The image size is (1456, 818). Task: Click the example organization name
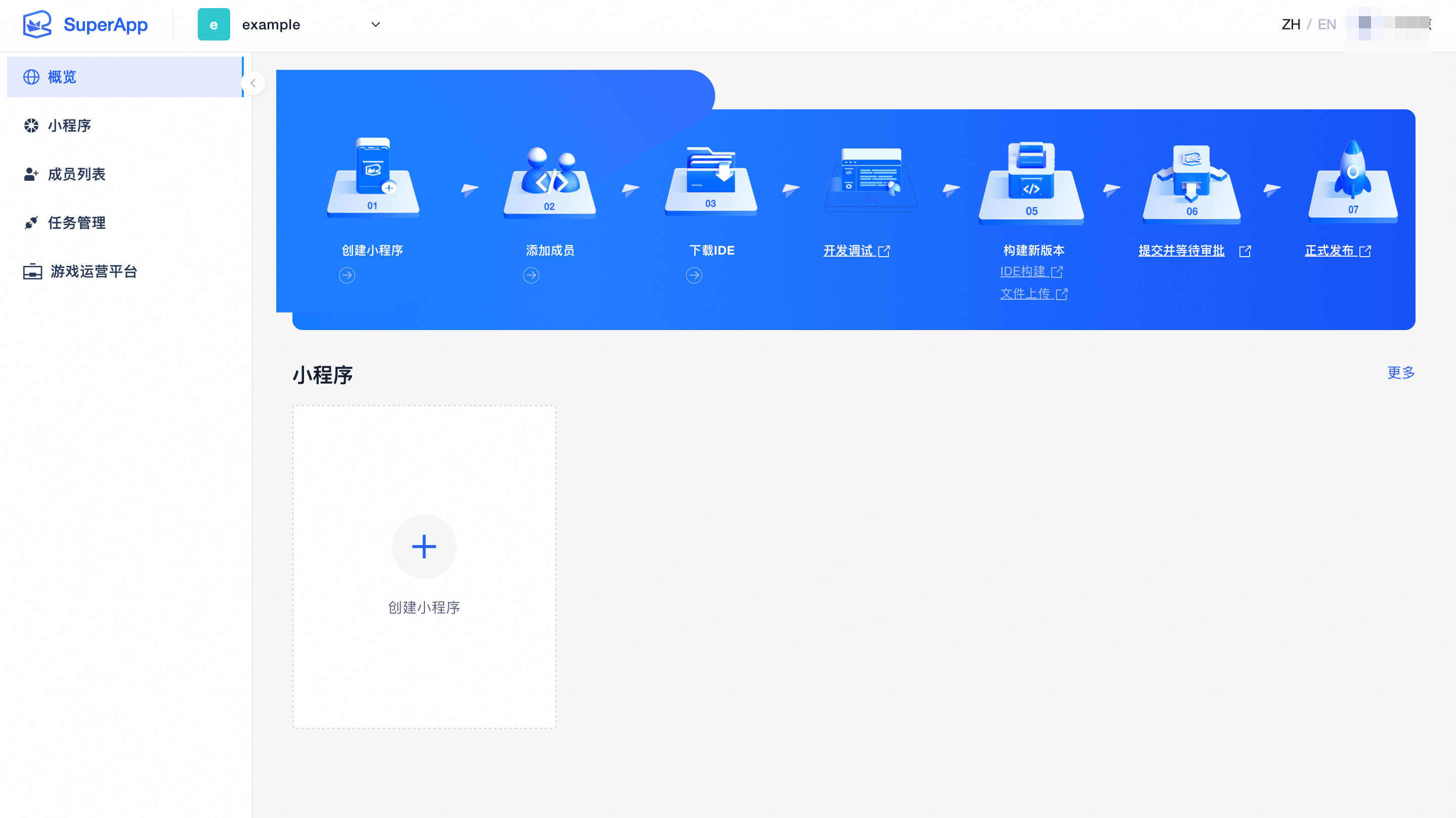271,24
